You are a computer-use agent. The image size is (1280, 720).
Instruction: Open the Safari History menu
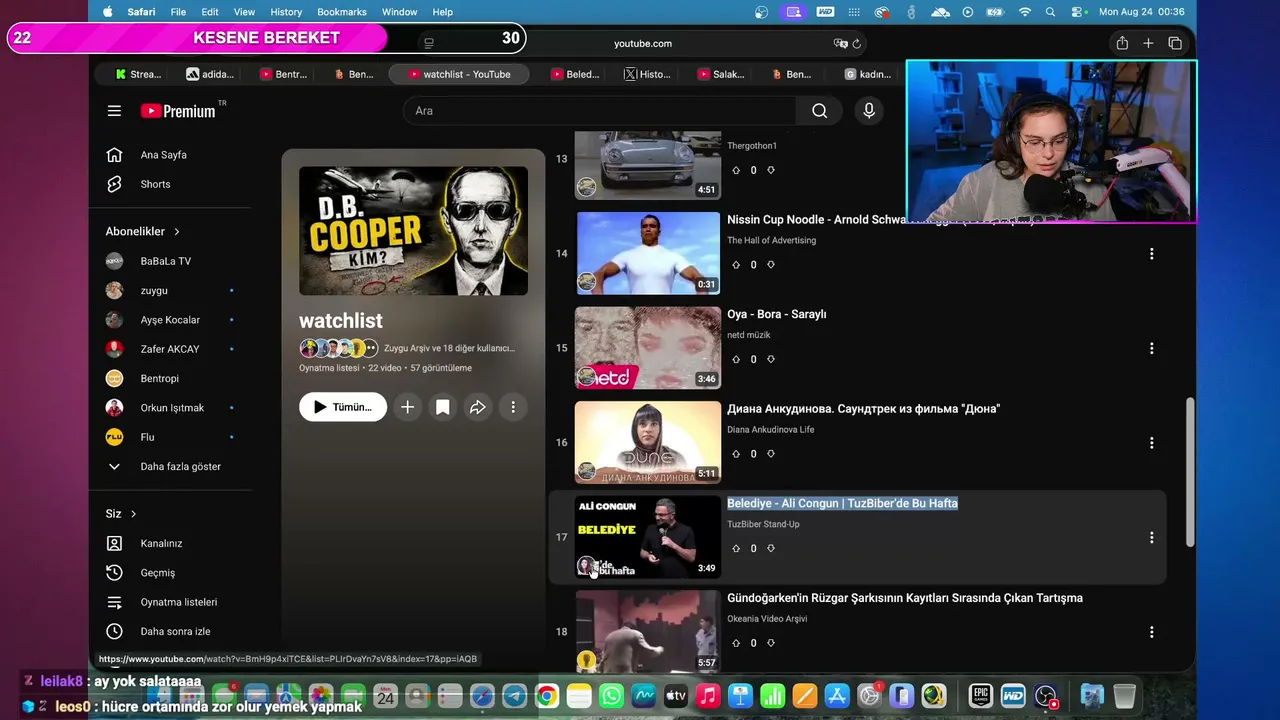tap(286, 12)
